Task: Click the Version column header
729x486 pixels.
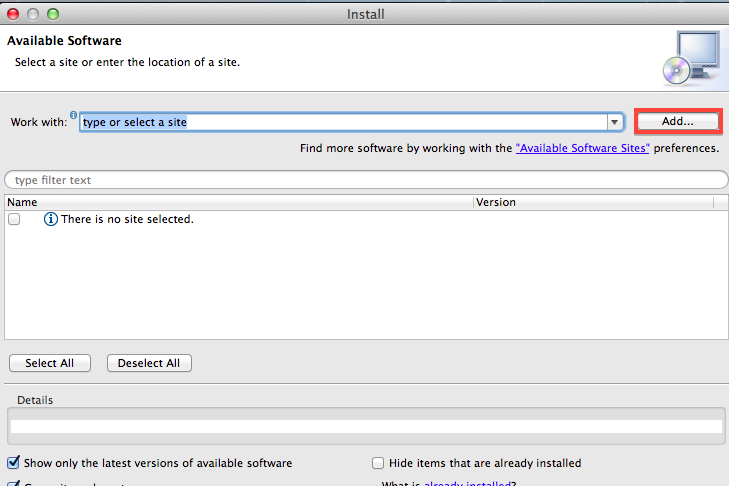Action: (x=594, y=202)
